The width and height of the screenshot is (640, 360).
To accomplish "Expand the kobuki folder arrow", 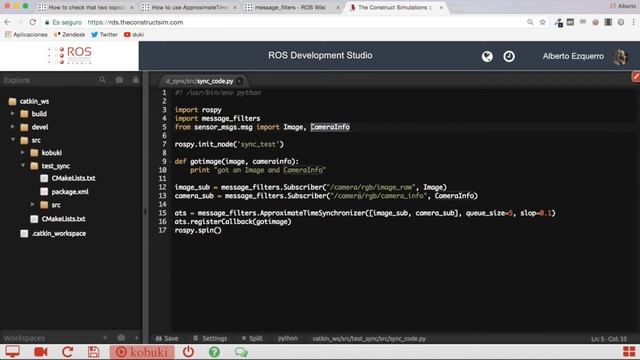I will (22, 153).
